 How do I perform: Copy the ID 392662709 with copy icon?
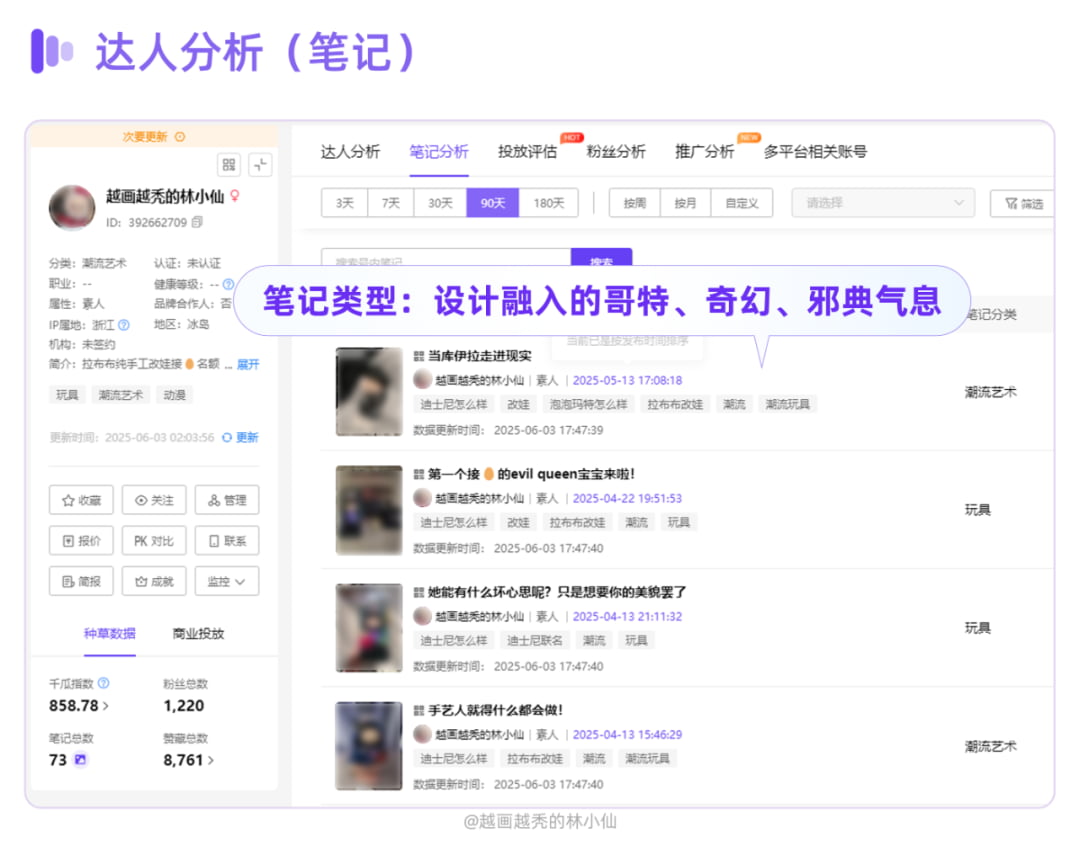tap(197, 222)
